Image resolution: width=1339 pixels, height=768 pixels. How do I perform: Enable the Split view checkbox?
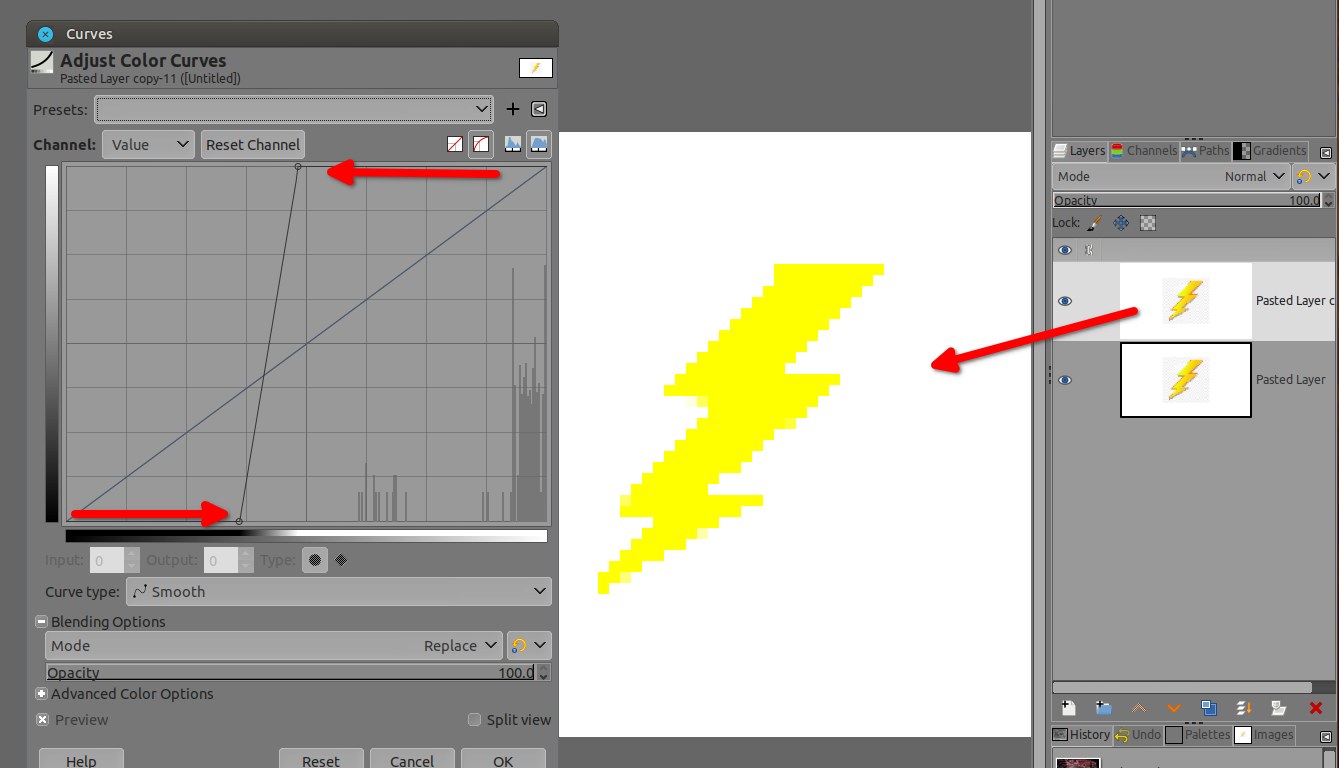(x=475, y=720)
